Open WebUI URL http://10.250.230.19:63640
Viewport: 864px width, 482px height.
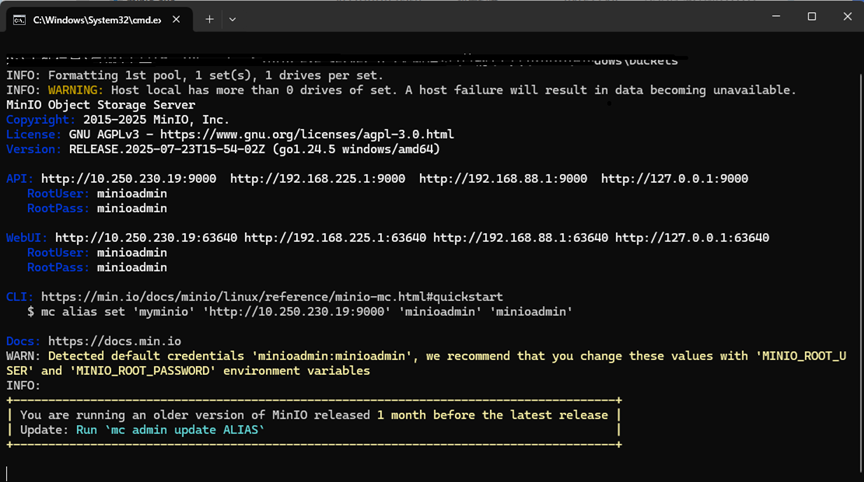point(146,237)
